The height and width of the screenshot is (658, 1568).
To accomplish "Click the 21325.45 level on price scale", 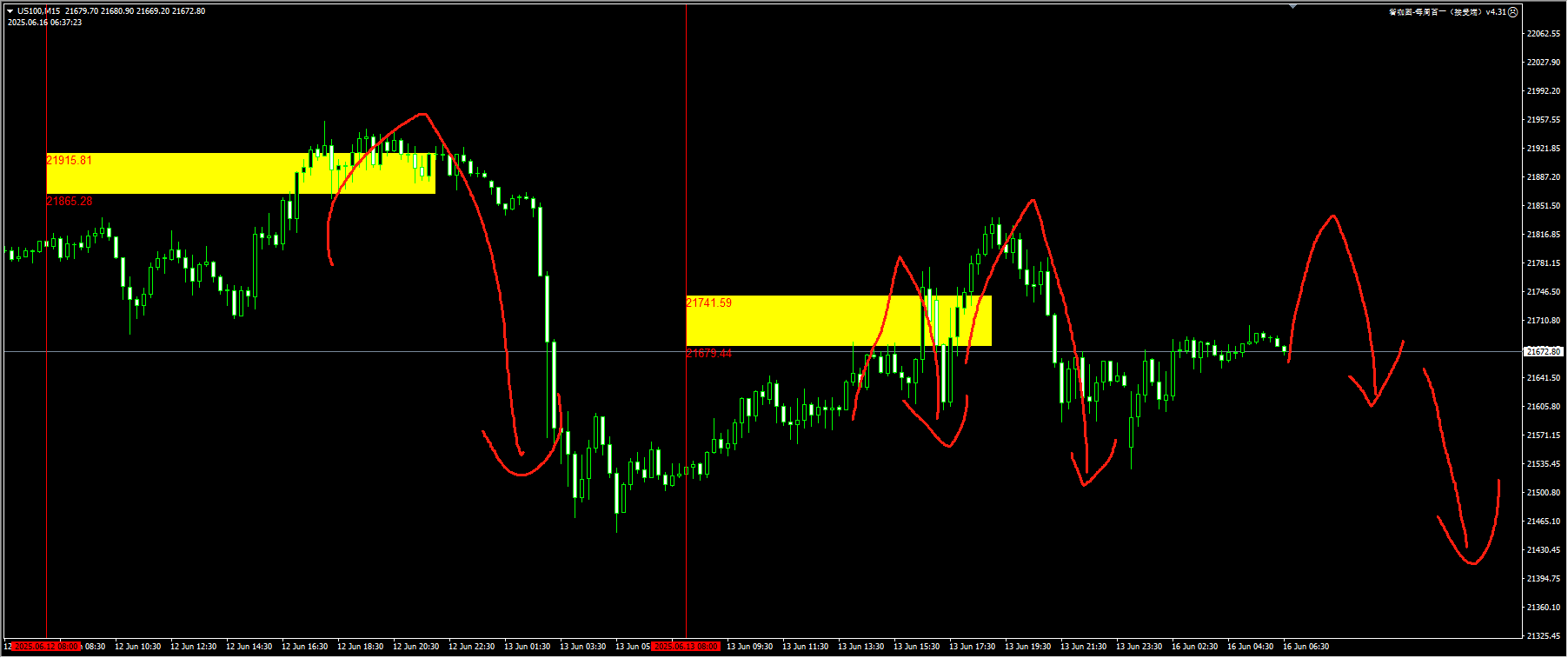I will (x=1543, y=636).
